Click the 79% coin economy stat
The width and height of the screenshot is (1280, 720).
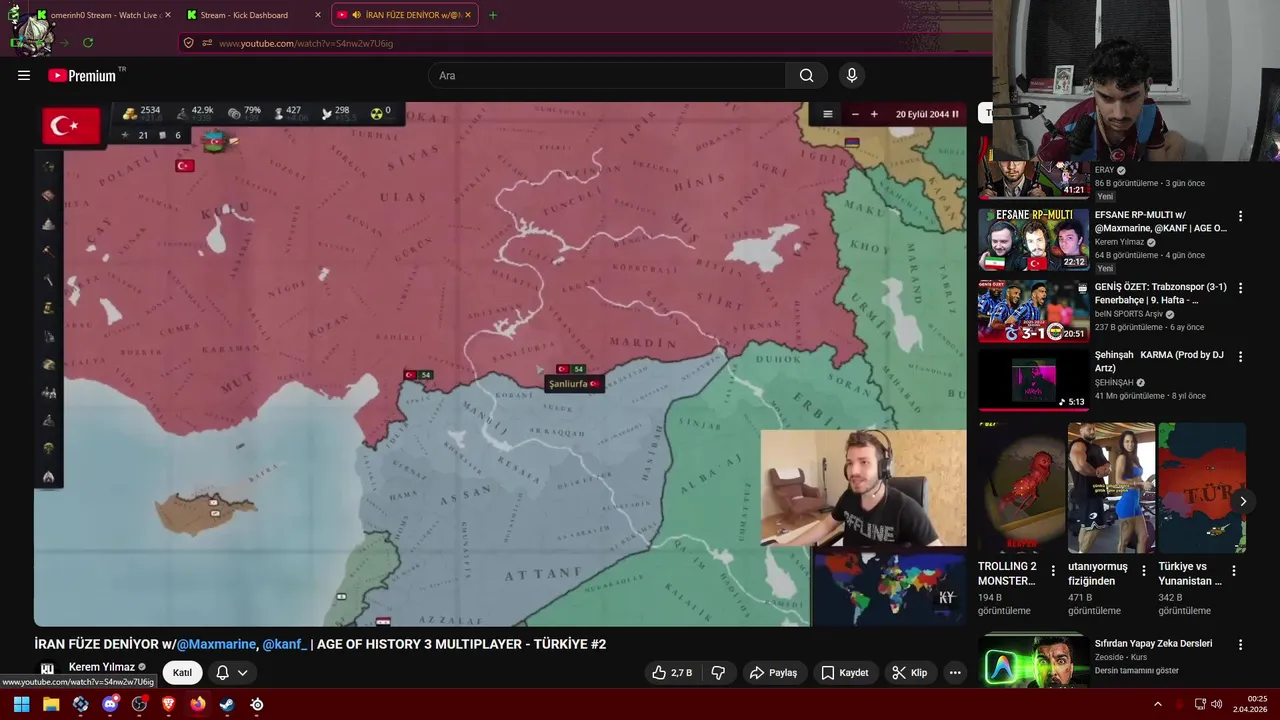click(x=244, y=112)
